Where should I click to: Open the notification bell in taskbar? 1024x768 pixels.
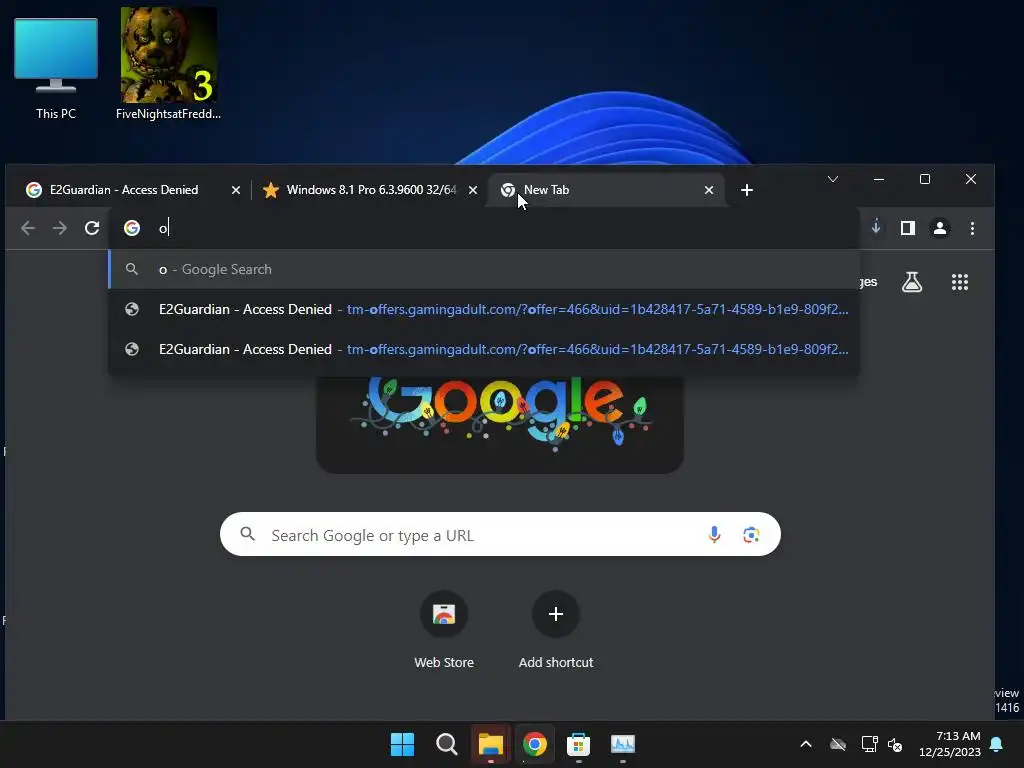pyautogui.click(x=996, y=744)
